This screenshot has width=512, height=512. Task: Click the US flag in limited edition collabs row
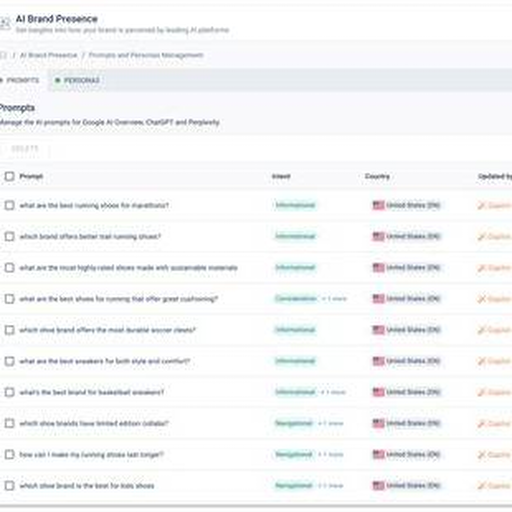tap(378, 423)
